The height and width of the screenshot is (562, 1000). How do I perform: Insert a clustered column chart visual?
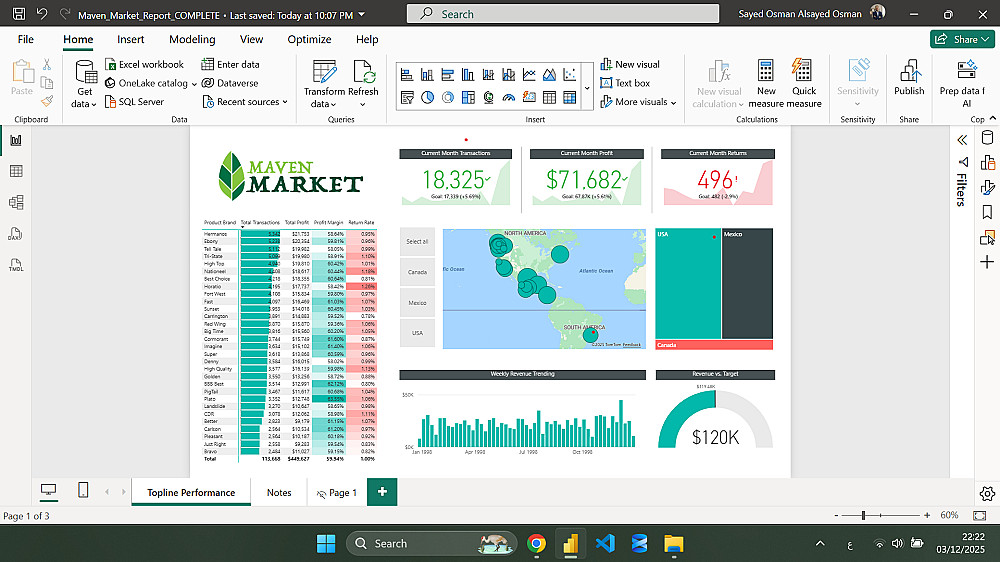[468, 75]
